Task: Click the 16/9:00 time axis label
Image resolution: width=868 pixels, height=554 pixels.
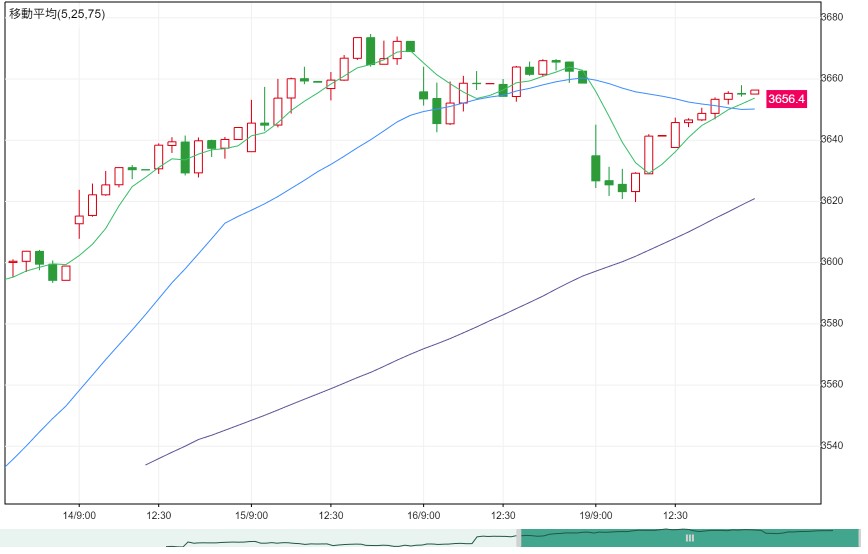Action: click(423, 516)
